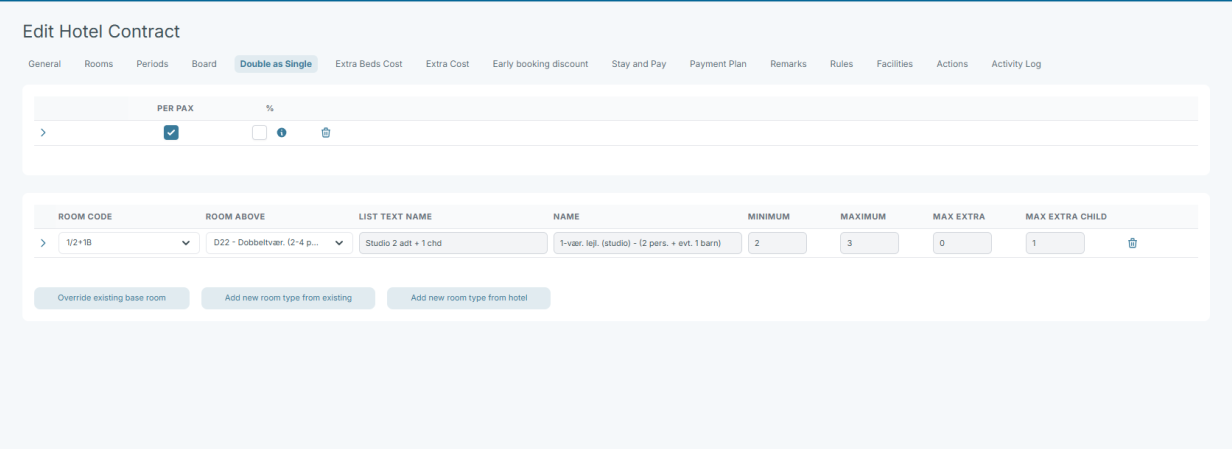This screenshot has height=449, width=1232.
Task: Open the Activity Log tab
Action: click(1016, 64)
